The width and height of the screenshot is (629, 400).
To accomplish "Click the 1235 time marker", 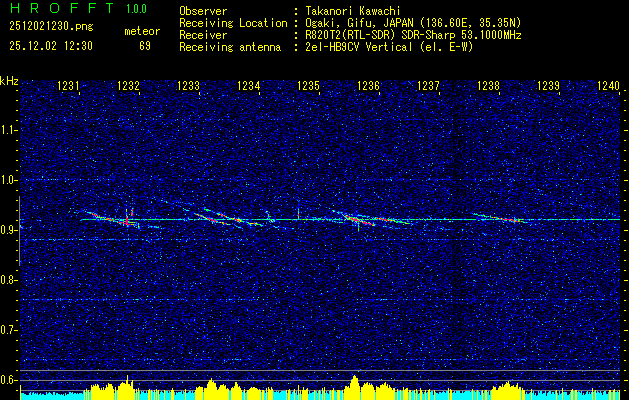I will 308,85.
